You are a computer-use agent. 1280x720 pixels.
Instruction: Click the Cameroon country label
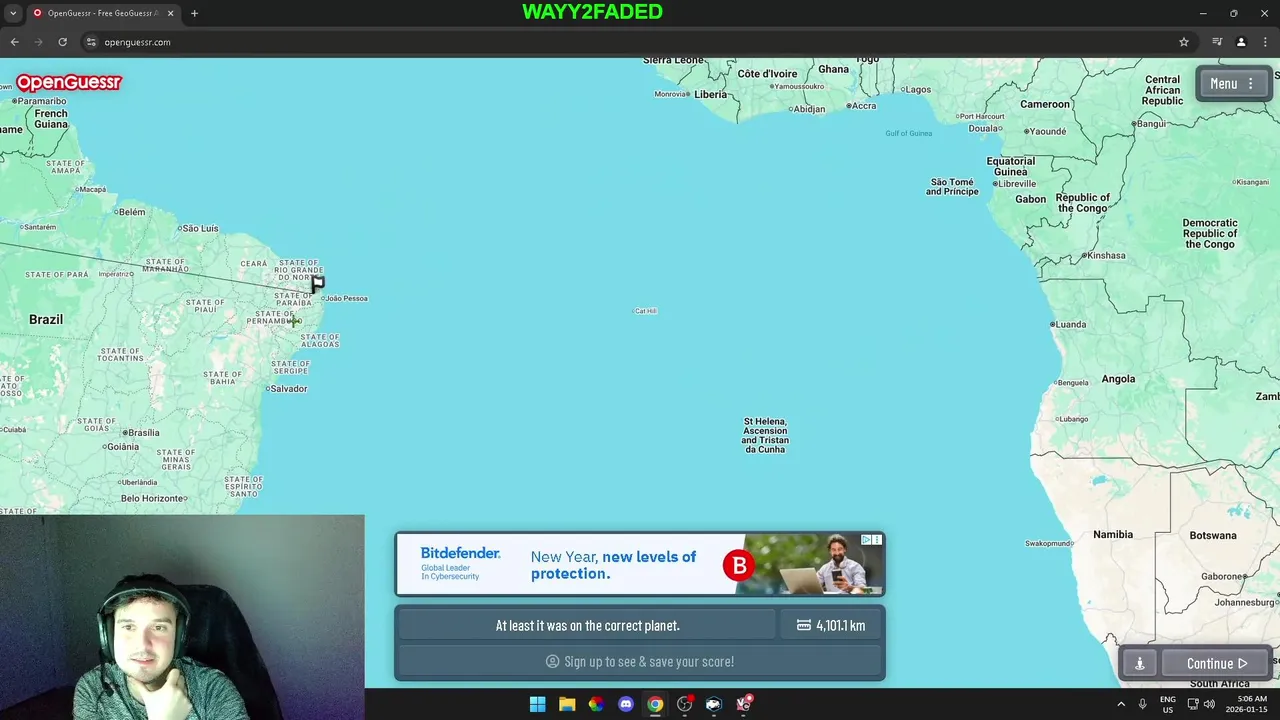1045,104
